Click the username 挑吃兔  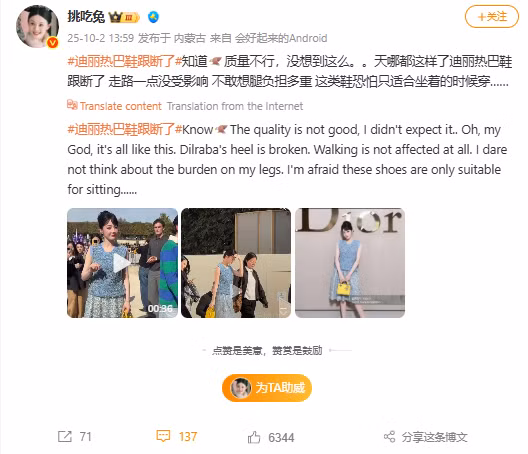pyautogui.click(x=86, y=17)
